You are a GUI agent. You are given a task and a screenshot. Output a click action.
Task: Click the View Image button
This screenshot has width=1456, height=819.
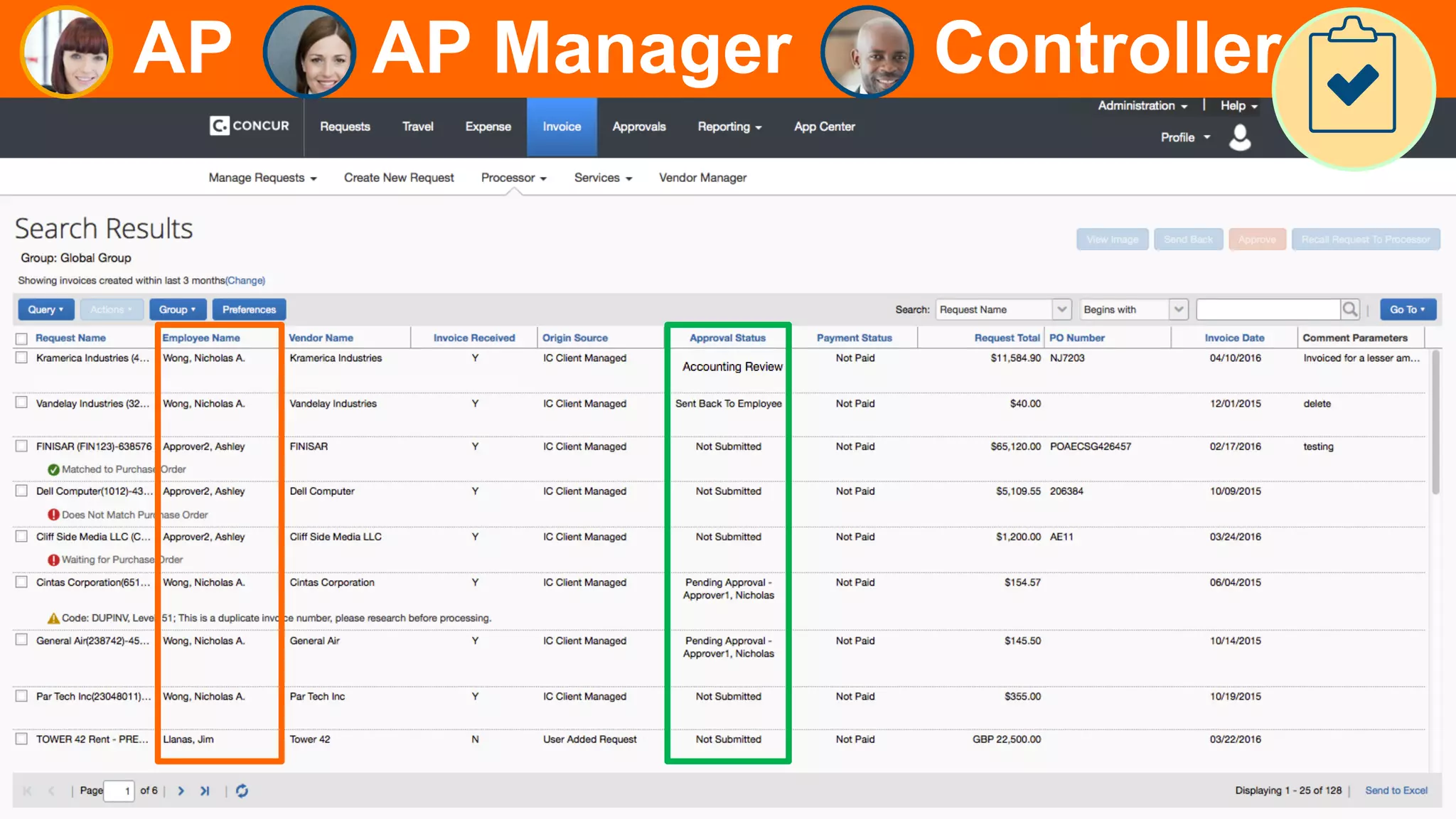point(1112,240)
